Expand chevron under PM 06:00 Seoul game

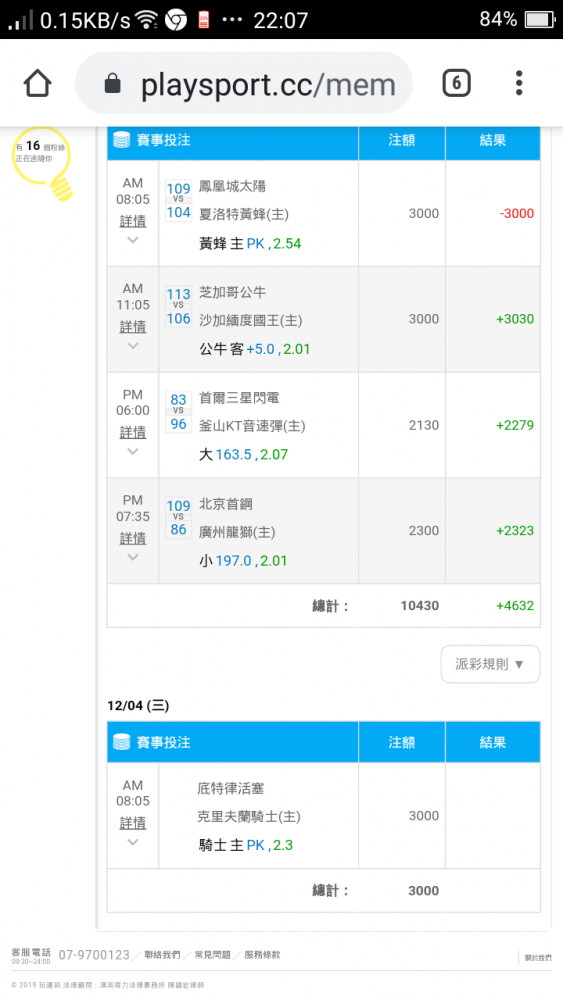[x=133, y=452]
